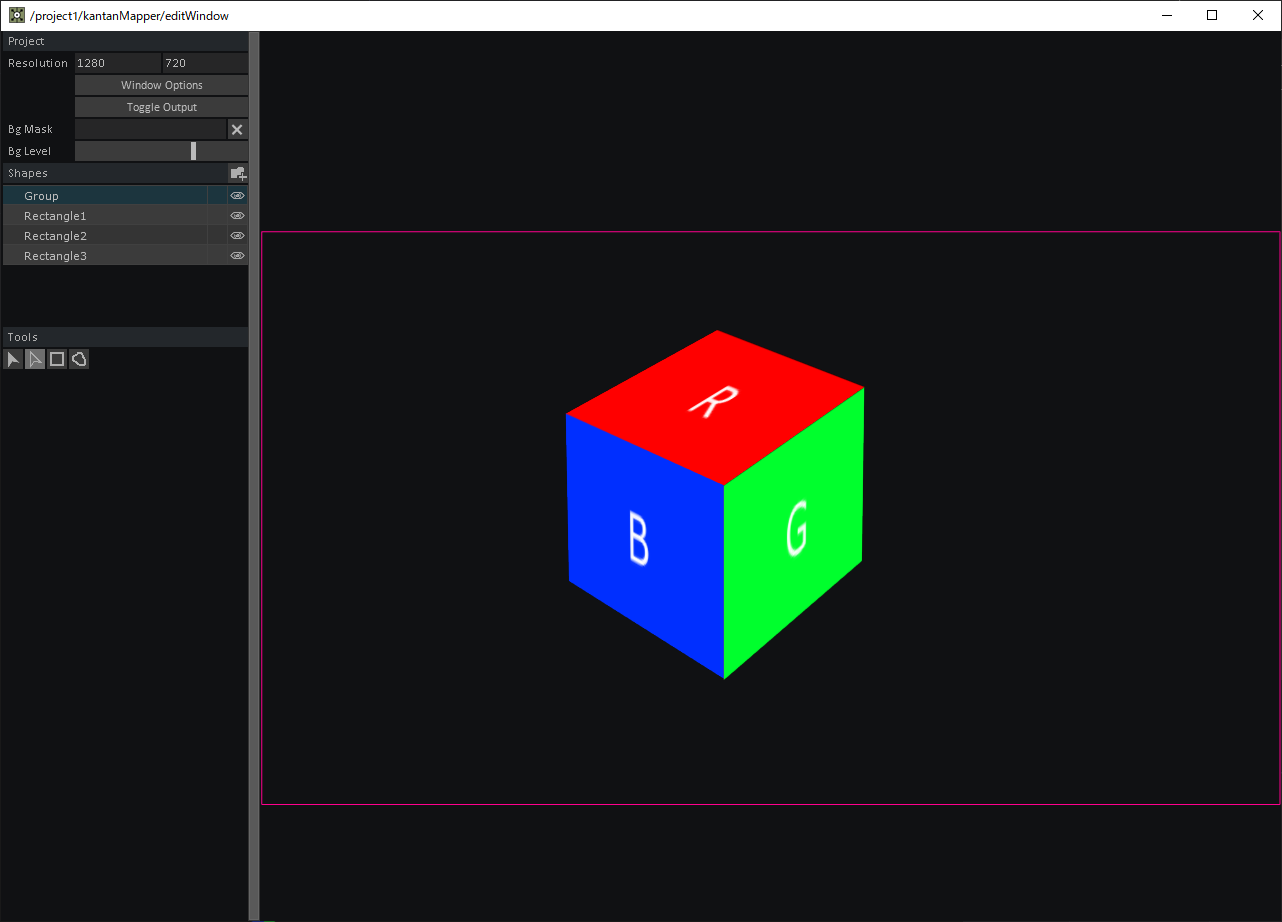Screen dimensions: 1282x922
Task: Click the add group icon in Shapes panel
Action: (x=238, y=172)
